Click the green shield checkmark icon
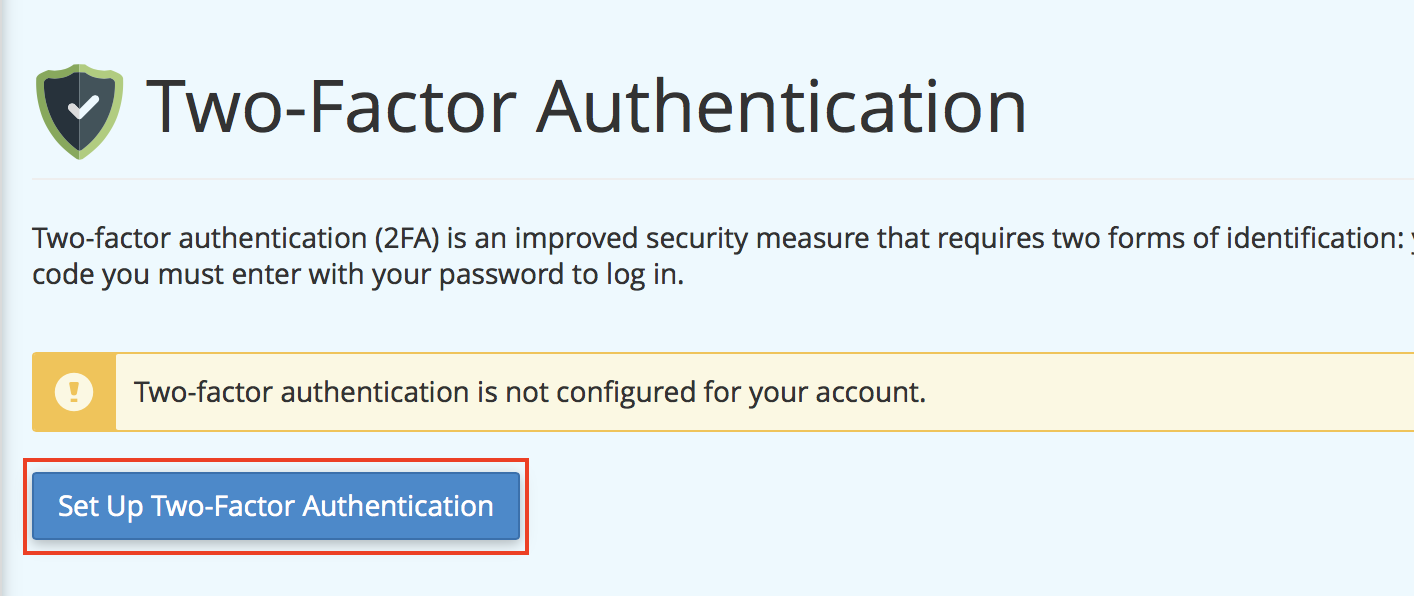This screenshot has width=1414, height=596. tap(79, 111)
